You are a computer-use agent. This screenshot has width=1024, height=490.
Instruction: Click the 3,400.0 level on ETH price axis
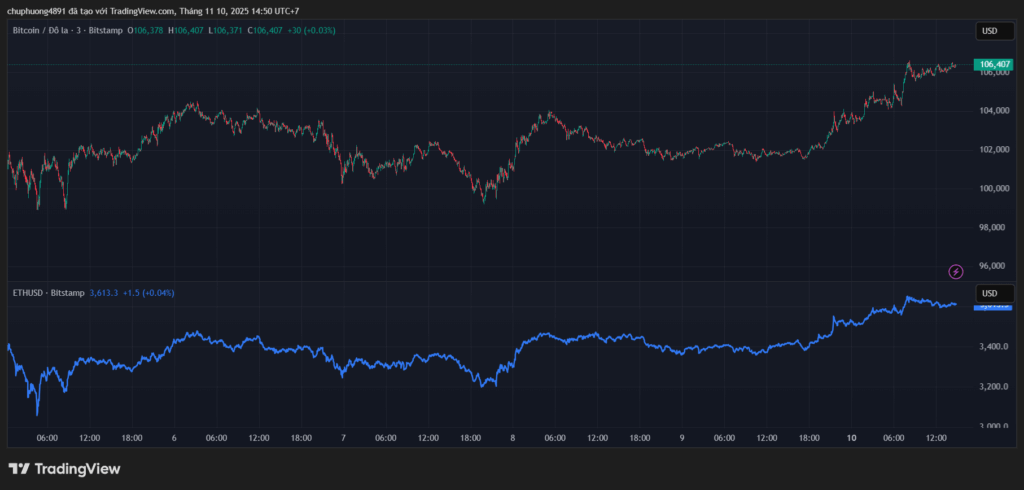click(x=992, y=347)
